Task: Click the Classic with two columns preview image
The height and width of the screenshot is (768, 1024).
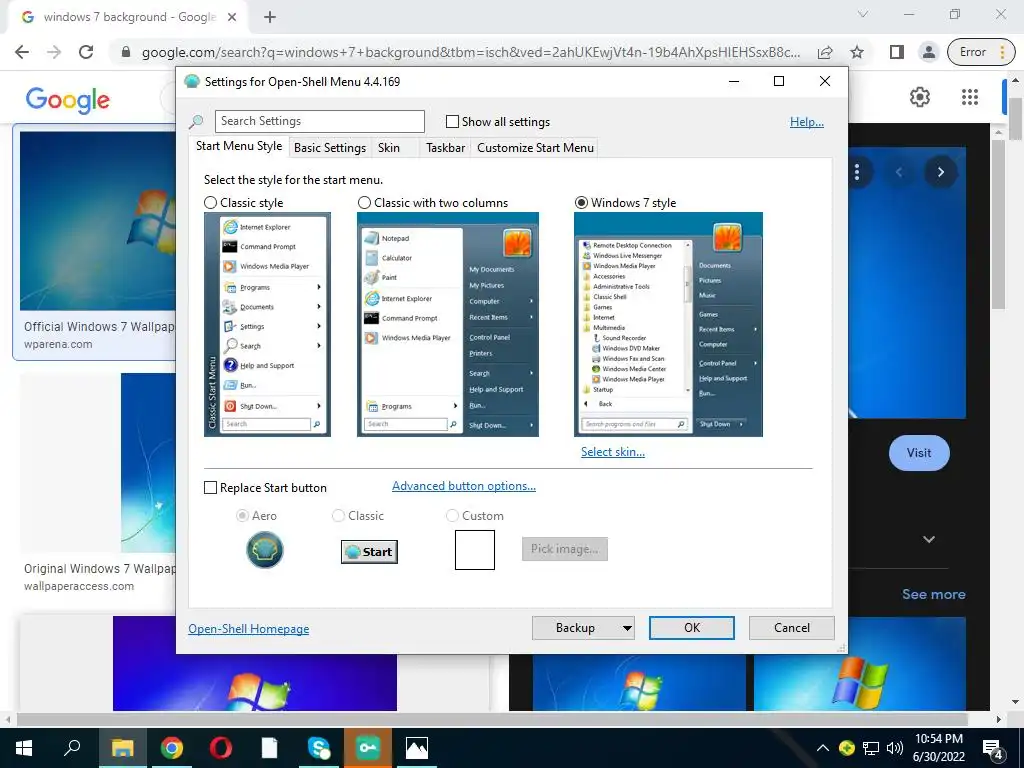Action: 447,325
